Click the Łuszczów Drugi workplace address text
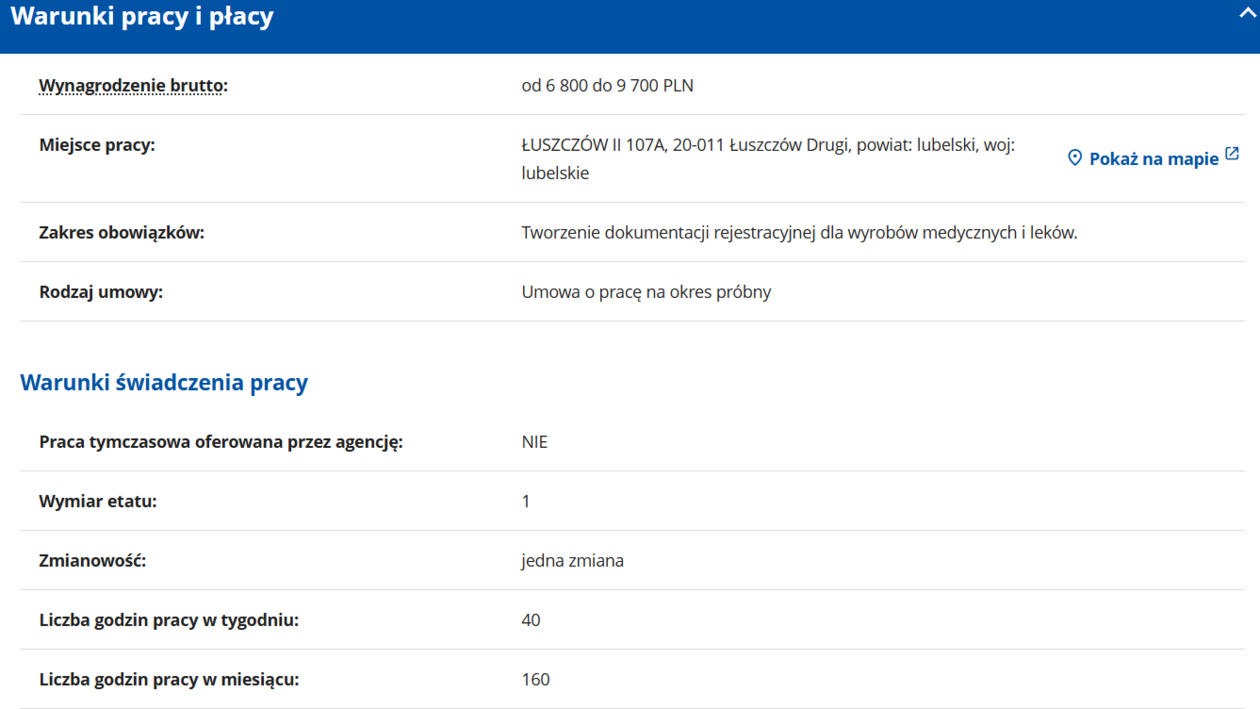This screenshot has height=709, width=1260. pos(767,146)
